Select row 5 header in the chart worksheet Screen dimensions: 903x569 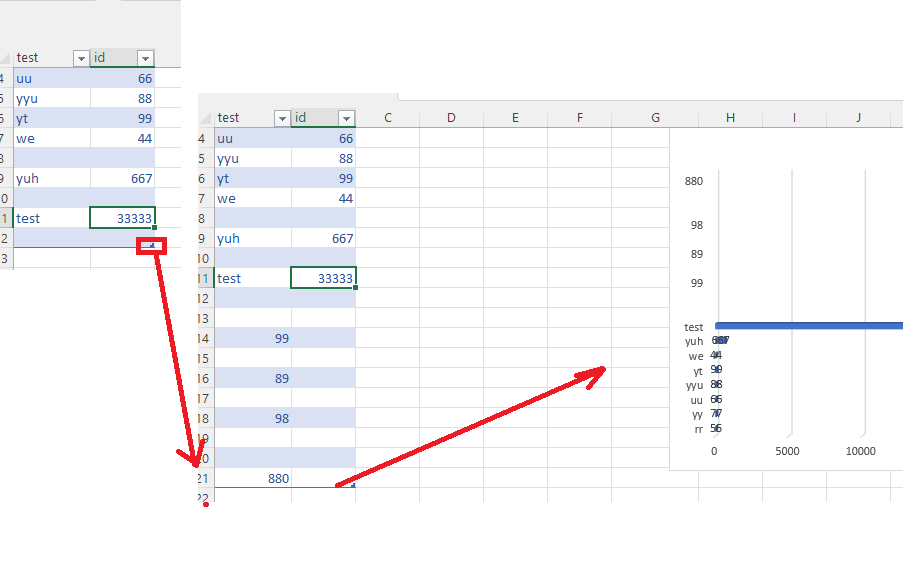[x=206, y=158]
